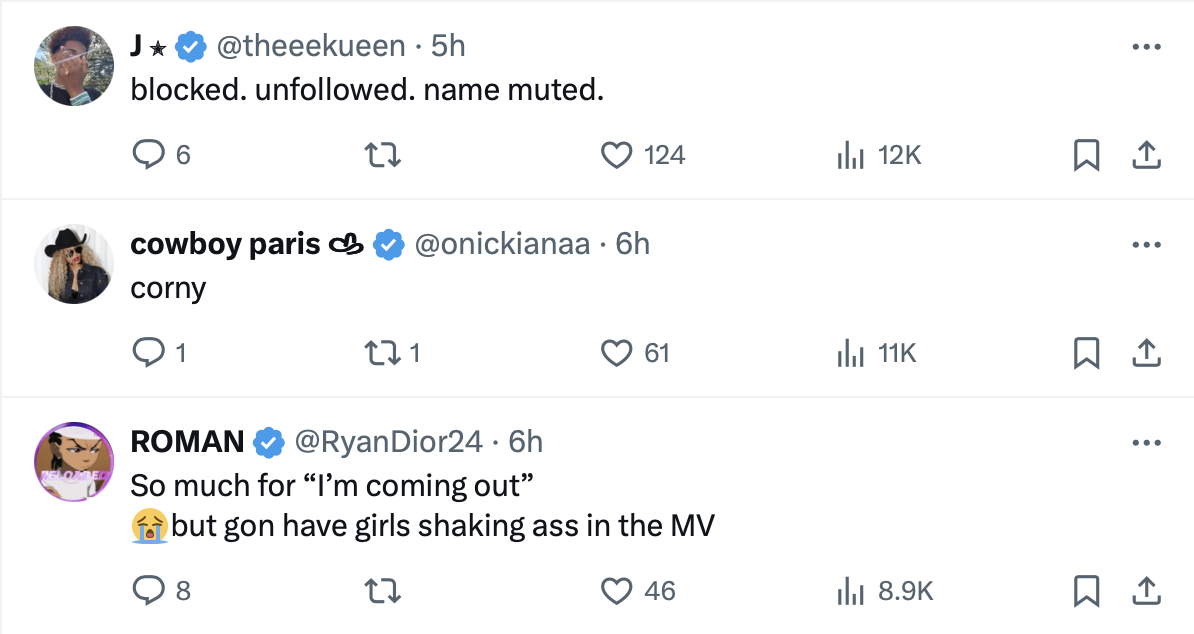Bookmark @theeekueen's tweet

1086,155
